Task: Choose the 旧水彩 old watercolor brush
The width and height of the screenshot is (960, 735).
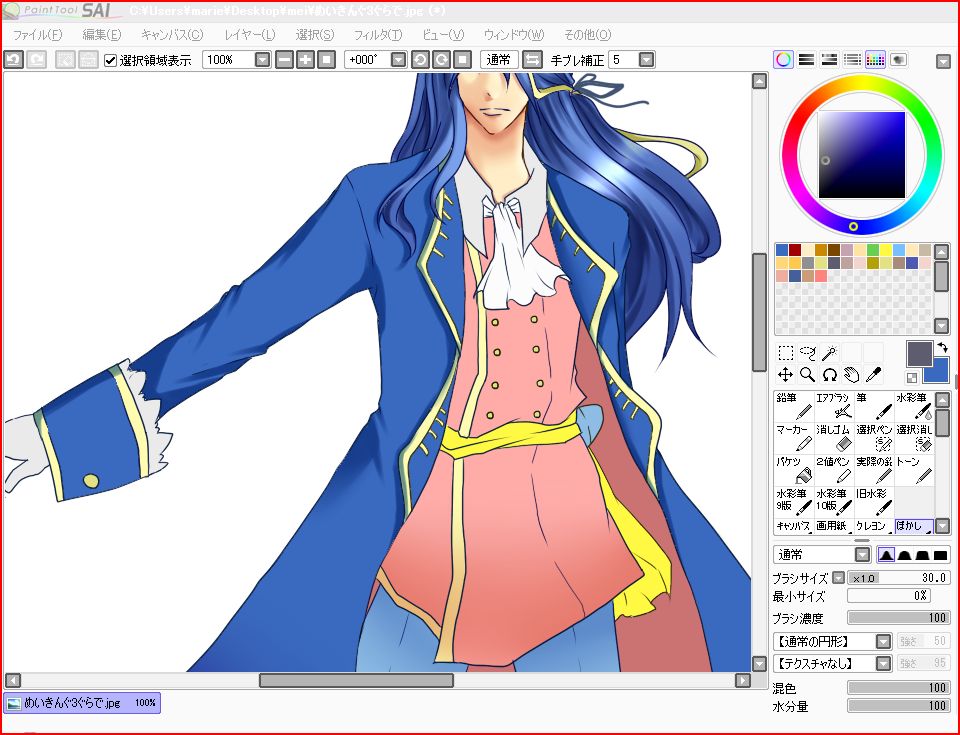Action: point(874,502)
